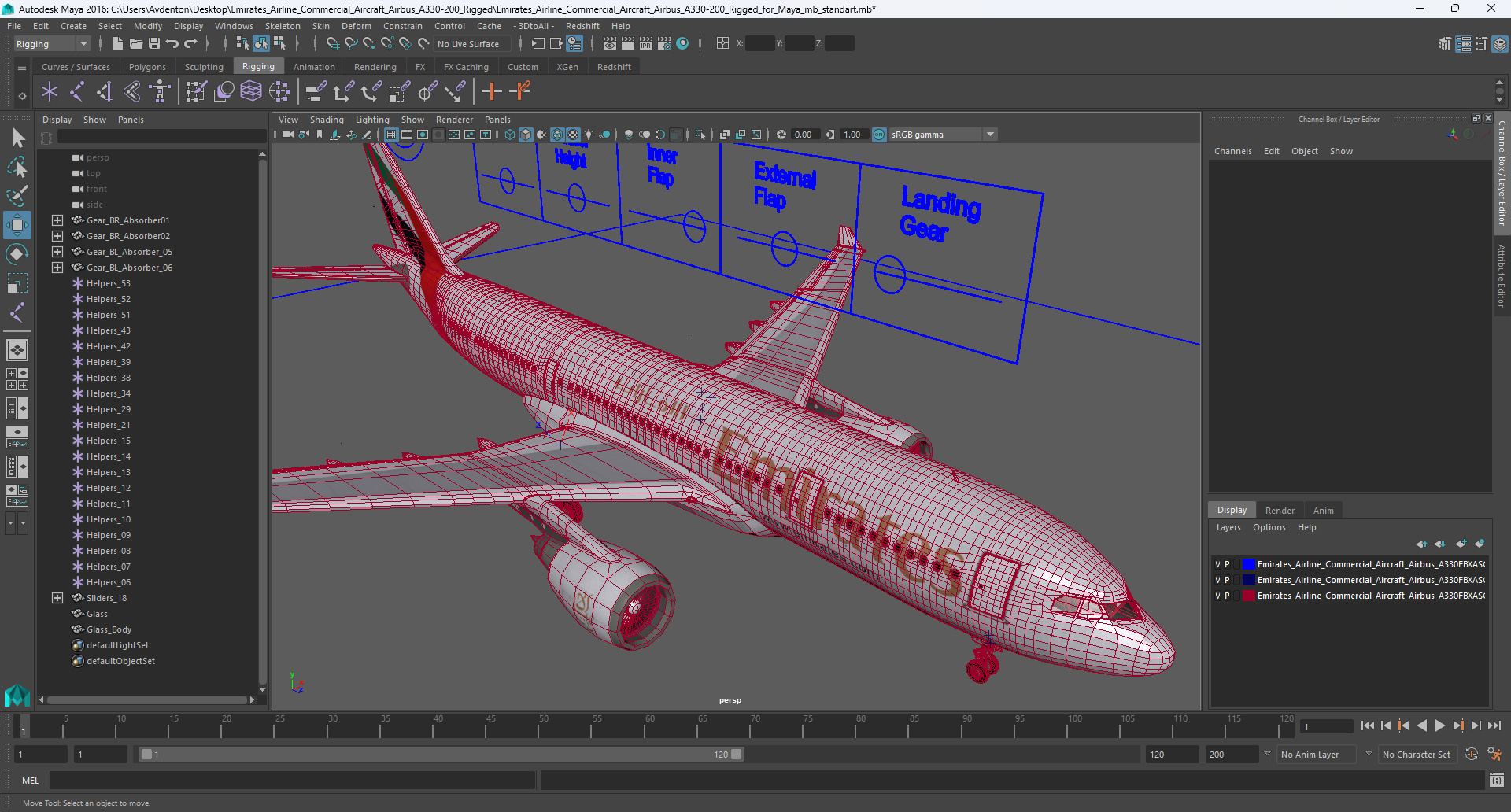Activate the Scale tool in the toolbox

tap(17, 283)
